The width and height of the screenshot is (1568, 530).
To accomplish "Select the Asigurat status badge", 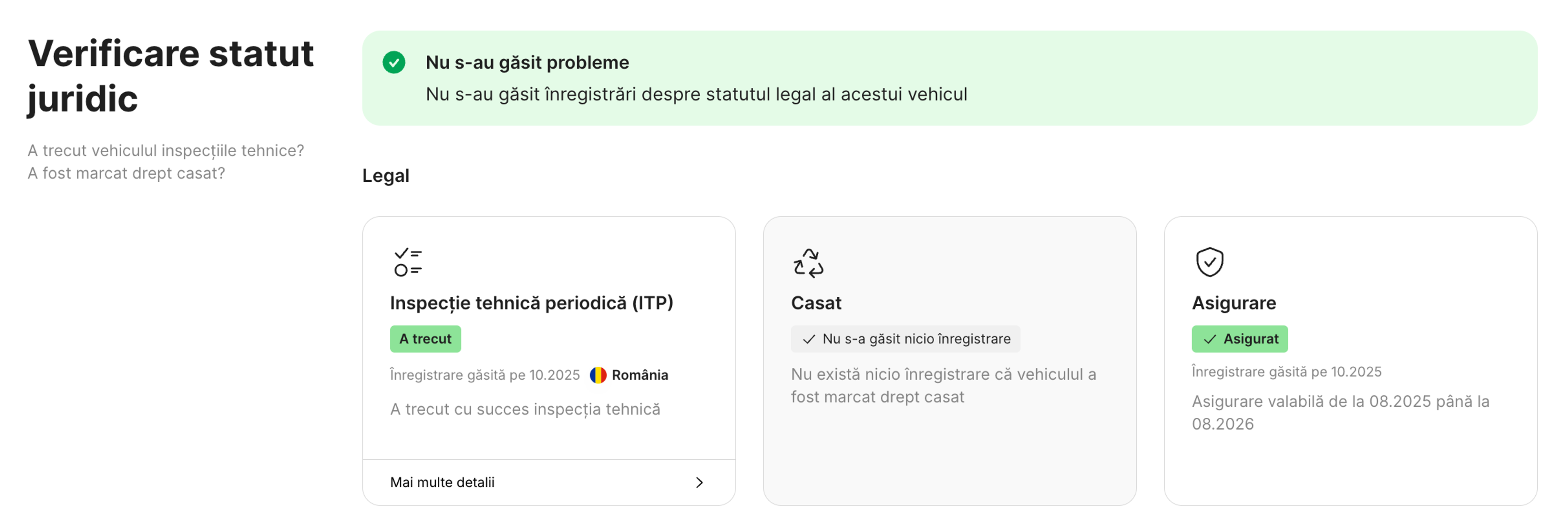I will (1239, 339).
